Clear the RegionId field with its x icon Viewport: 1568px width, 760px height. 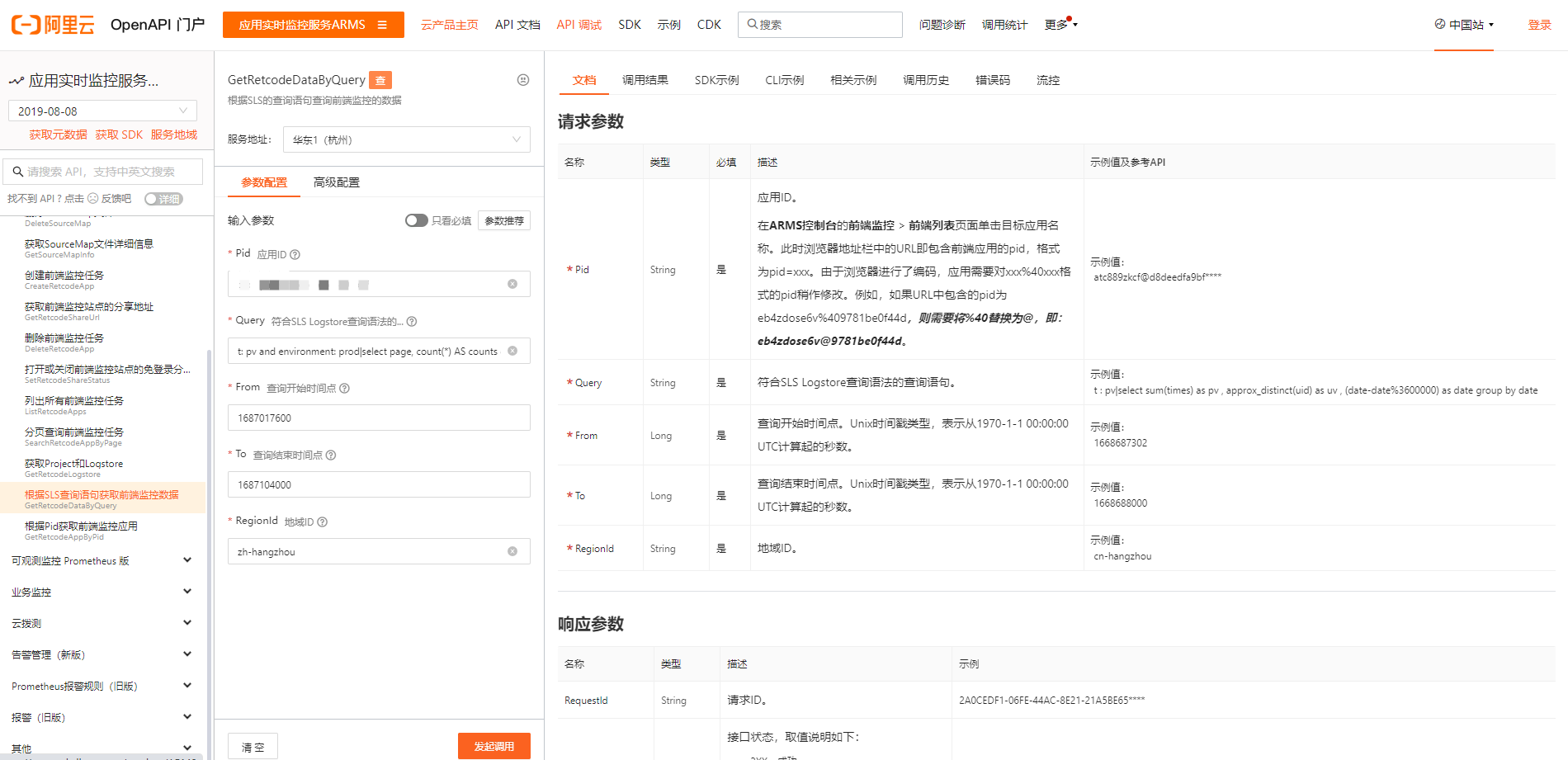(512, 551)
